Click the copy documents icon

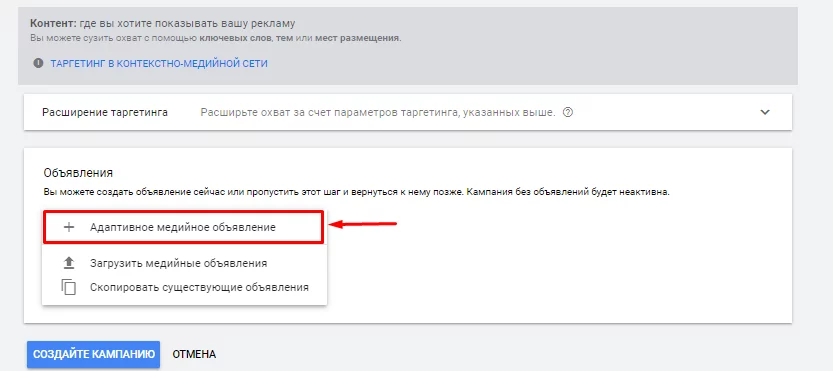69,287
